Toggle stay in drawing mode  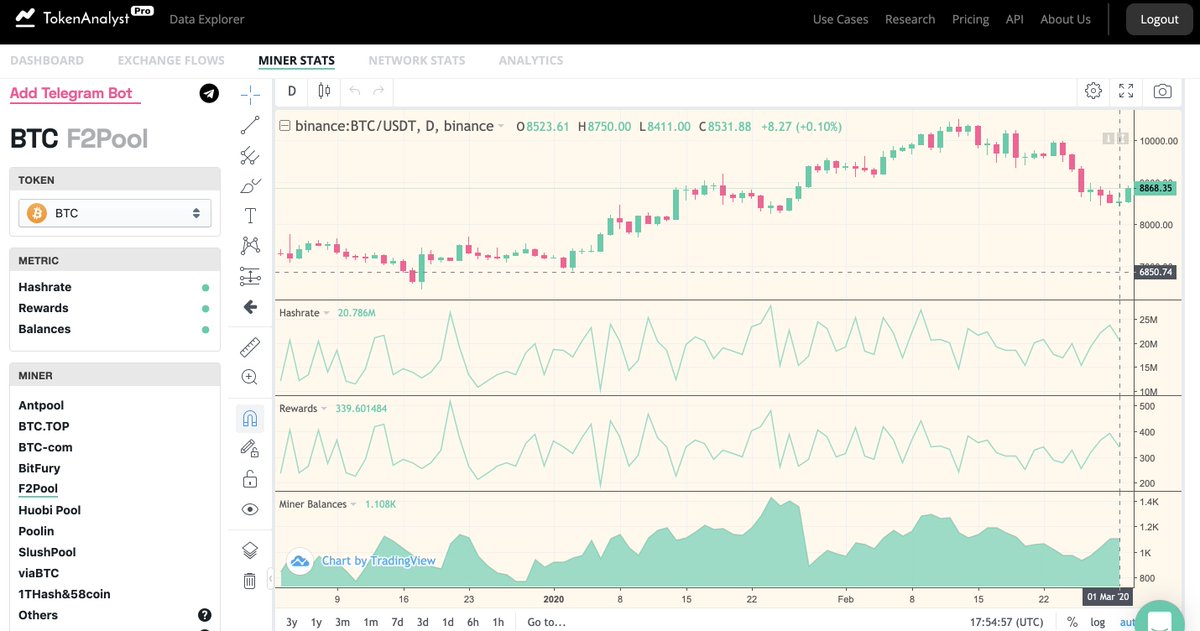(x=250, y=449)
